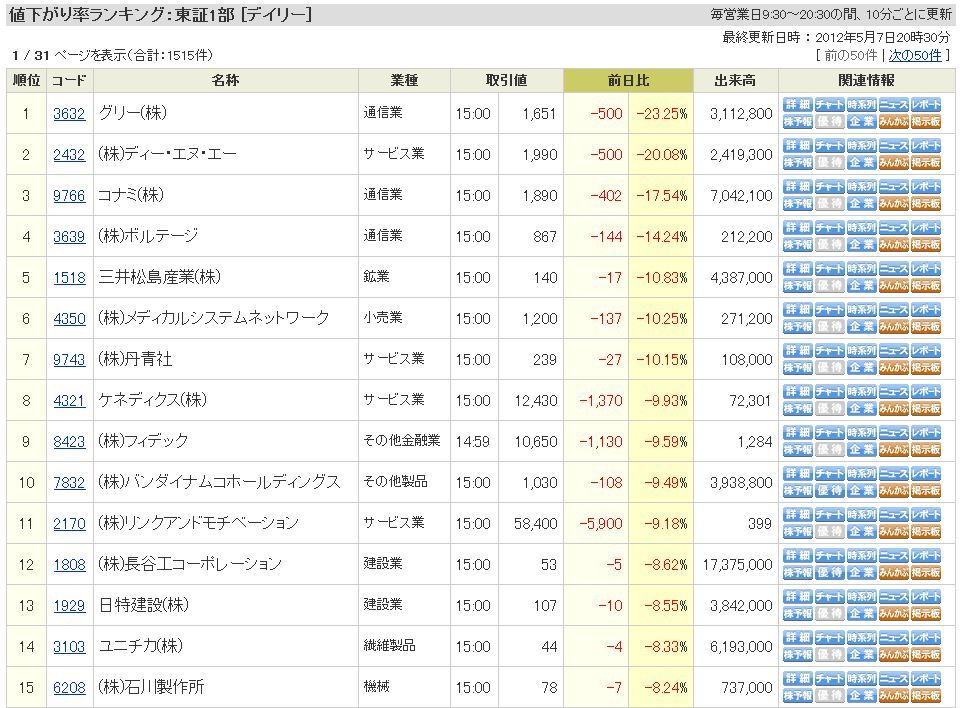Click 企業 for 日特建設 row
Viewport: 969px width, 708px height.
tap(862, 613)
